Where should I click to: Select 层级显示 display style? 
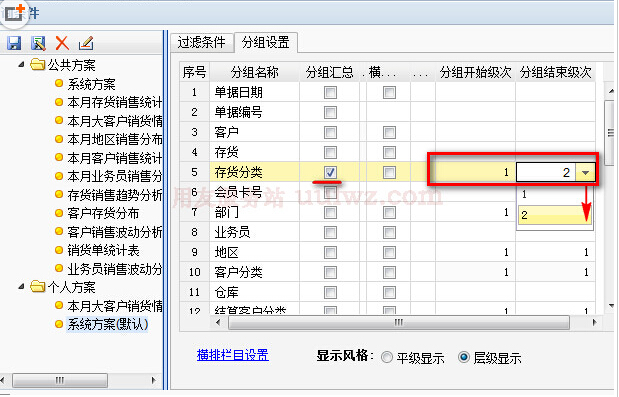(464, 357)
